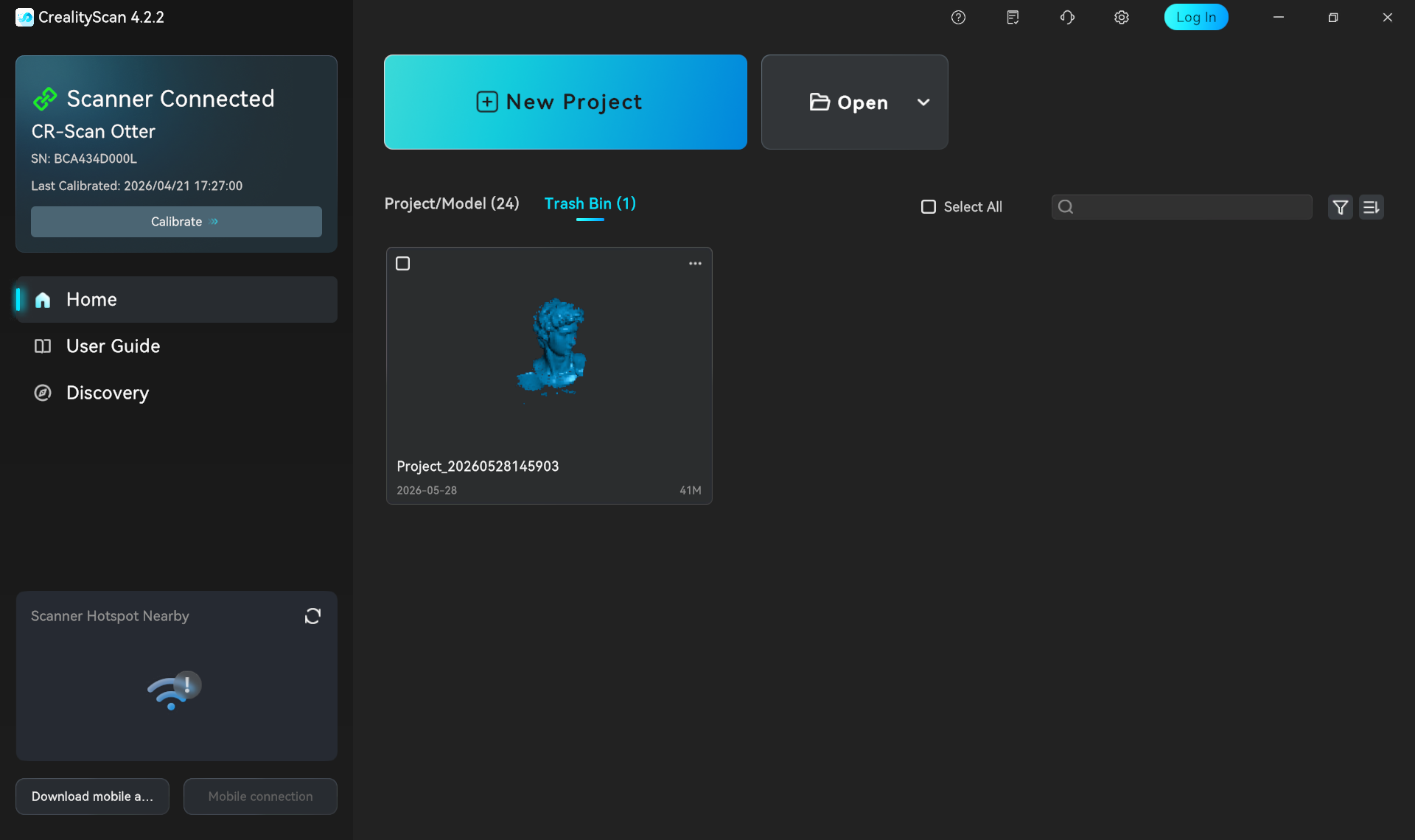Open the settings gear icon

(x=1122, y=18)
